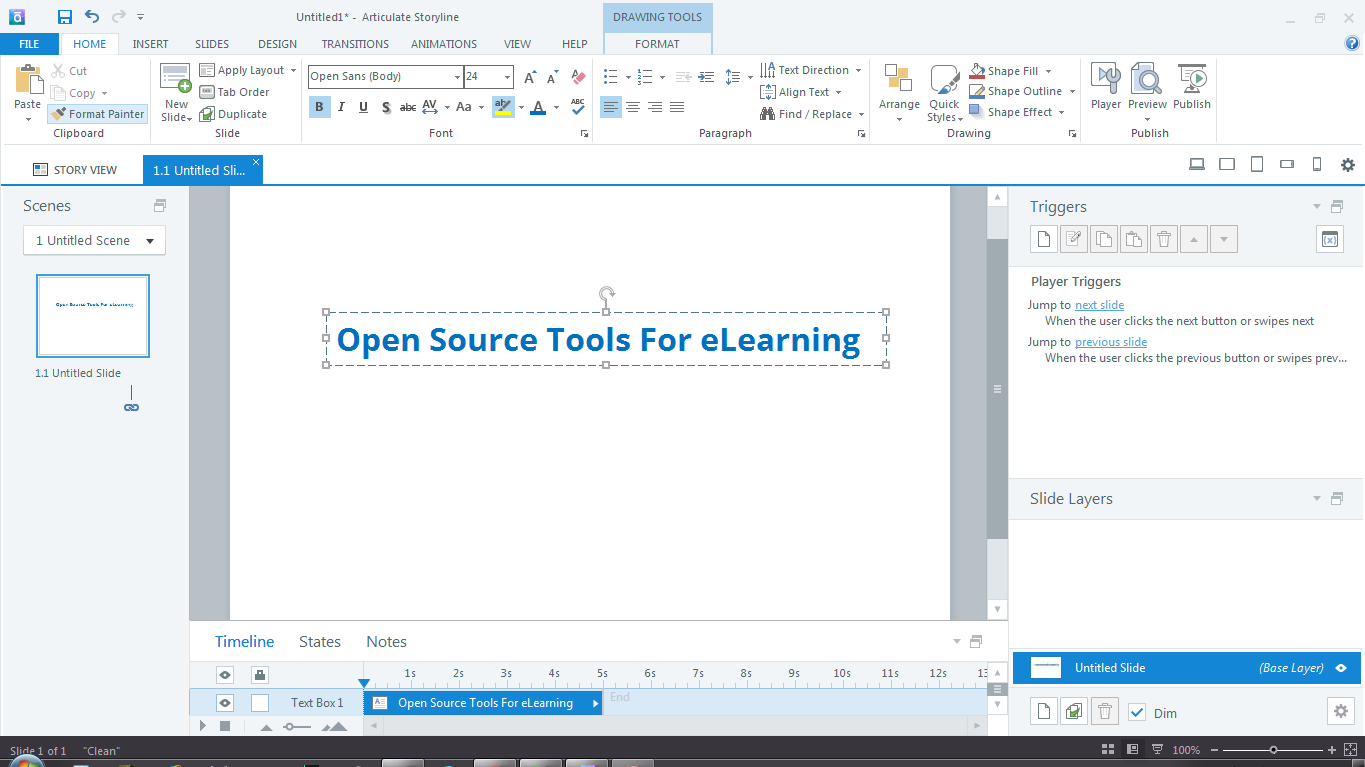This screenshot has width=1365, height=767.
Task: Lock Text Box 1 with its lock checkbox
Action: click(x=260, y=703)
